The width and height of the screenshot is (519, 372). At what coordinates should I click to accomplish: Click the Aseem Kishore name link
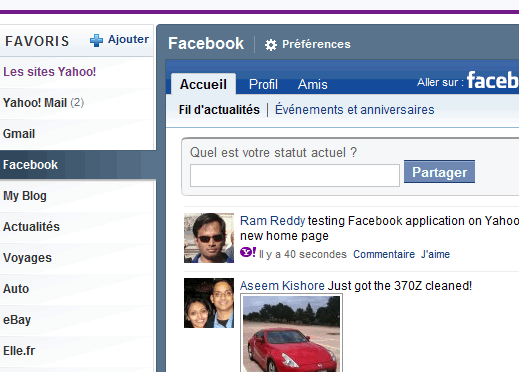tap(282, 286)
